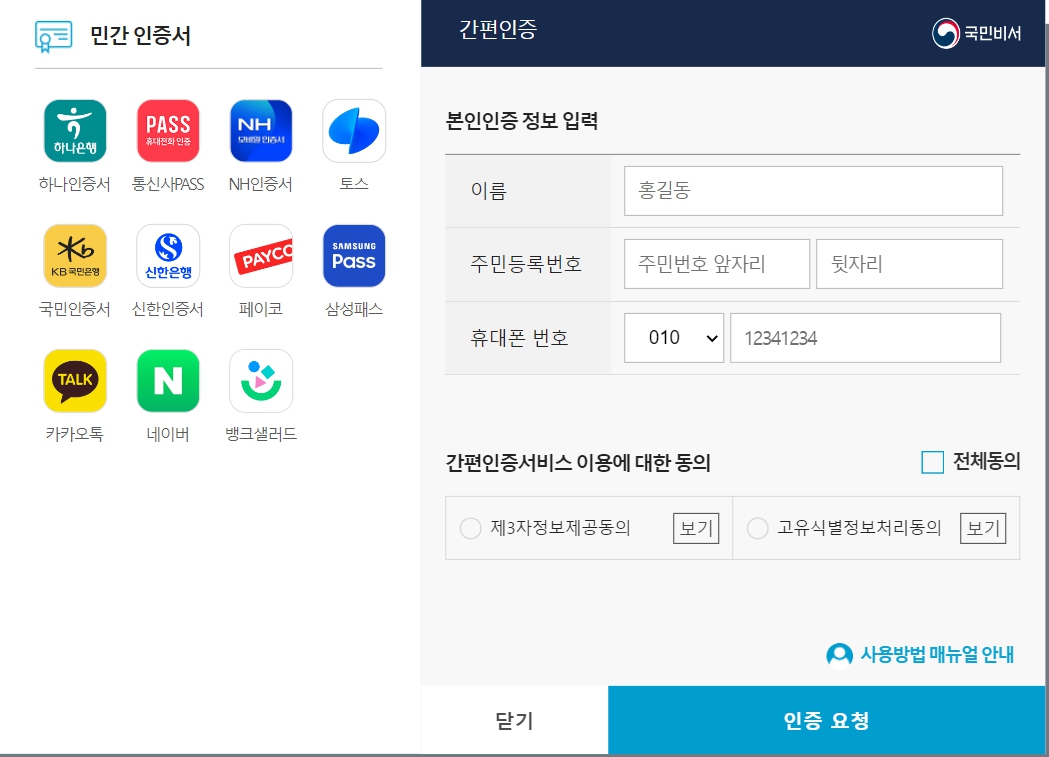Screen dimensions: 1049x757
Task: Select the 신한인증서 icon
Action: (x=167, y=255)
